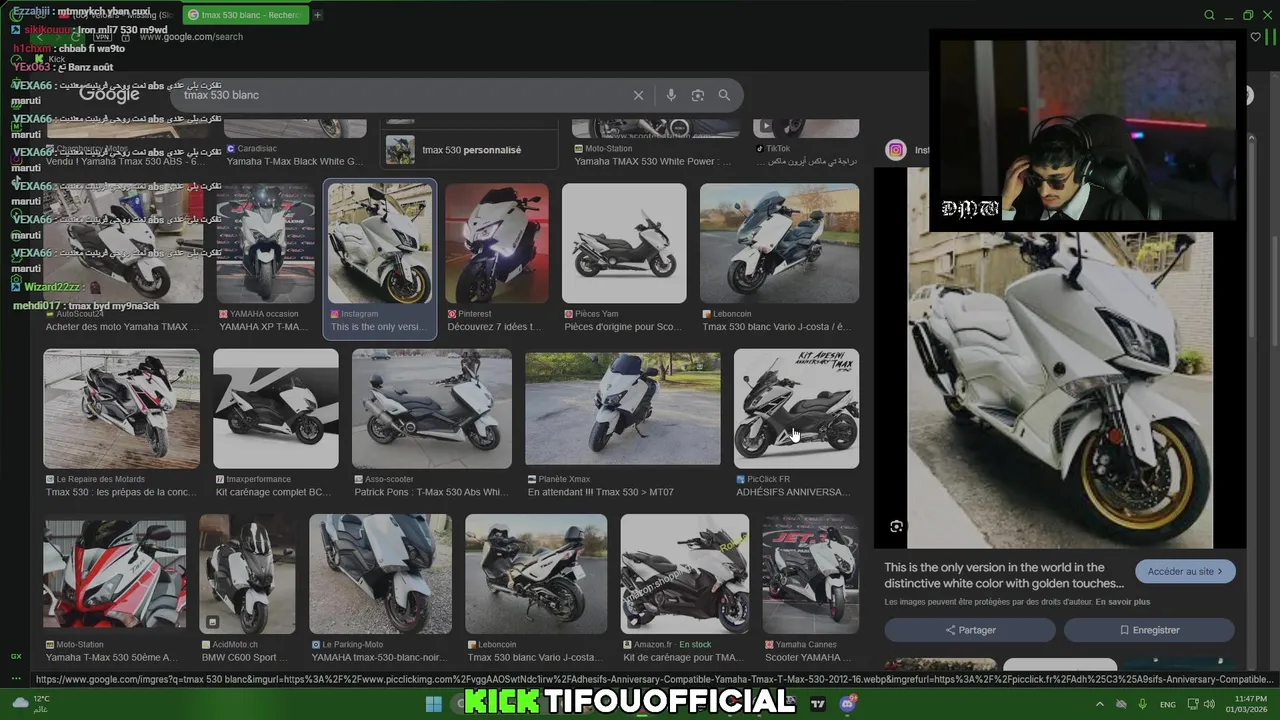Open the 'En savoir plus' copyright link

pyautogui.click(x=1122, y=602)
